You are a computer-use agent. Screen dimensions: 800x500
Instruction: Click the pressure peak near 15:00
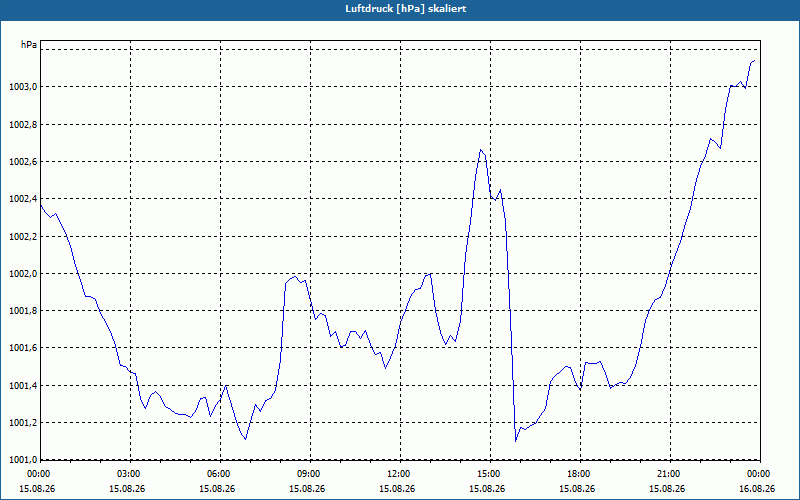(480, 150)
